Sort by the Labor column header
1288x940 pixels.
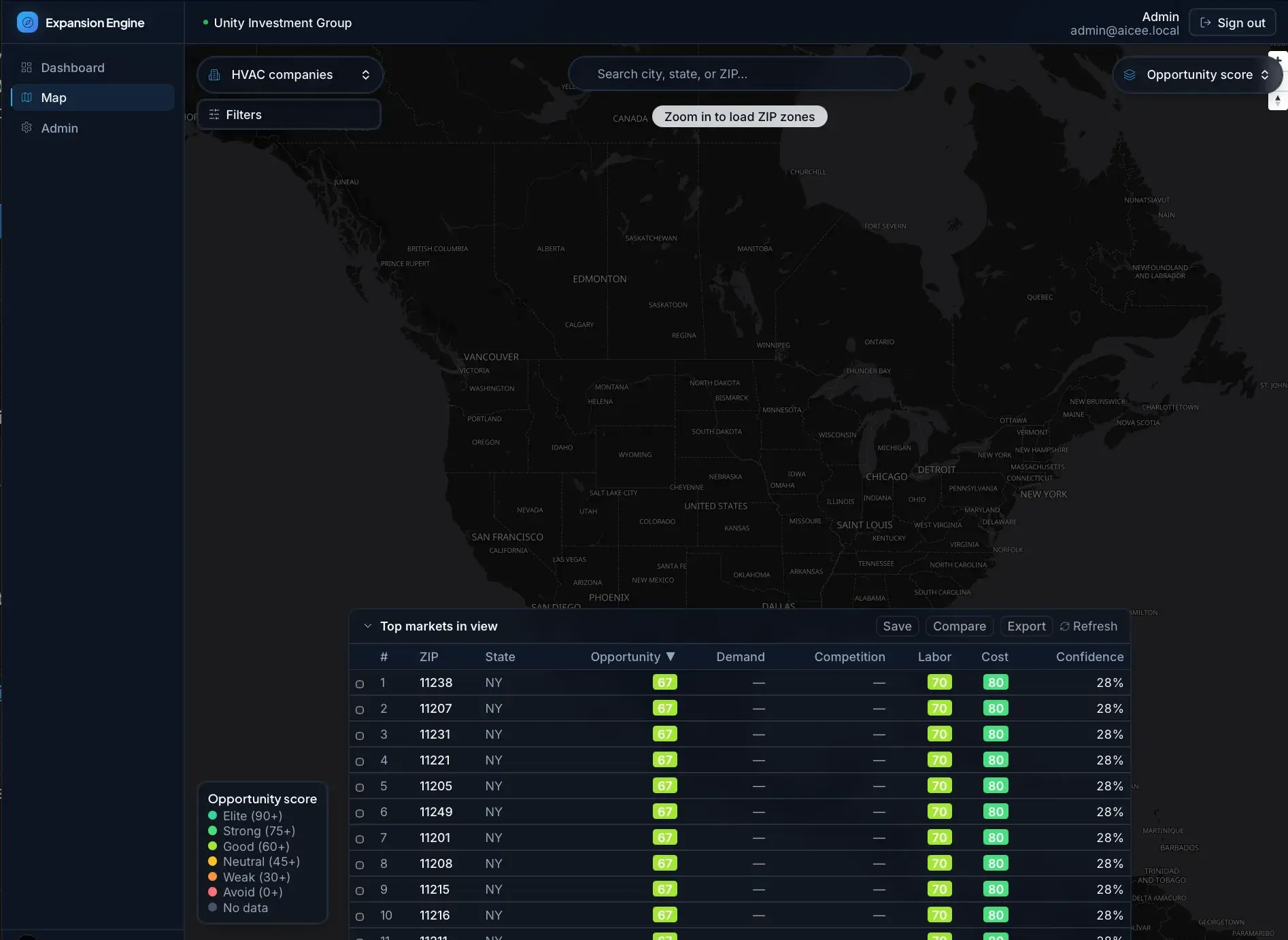tap(934, 656)
